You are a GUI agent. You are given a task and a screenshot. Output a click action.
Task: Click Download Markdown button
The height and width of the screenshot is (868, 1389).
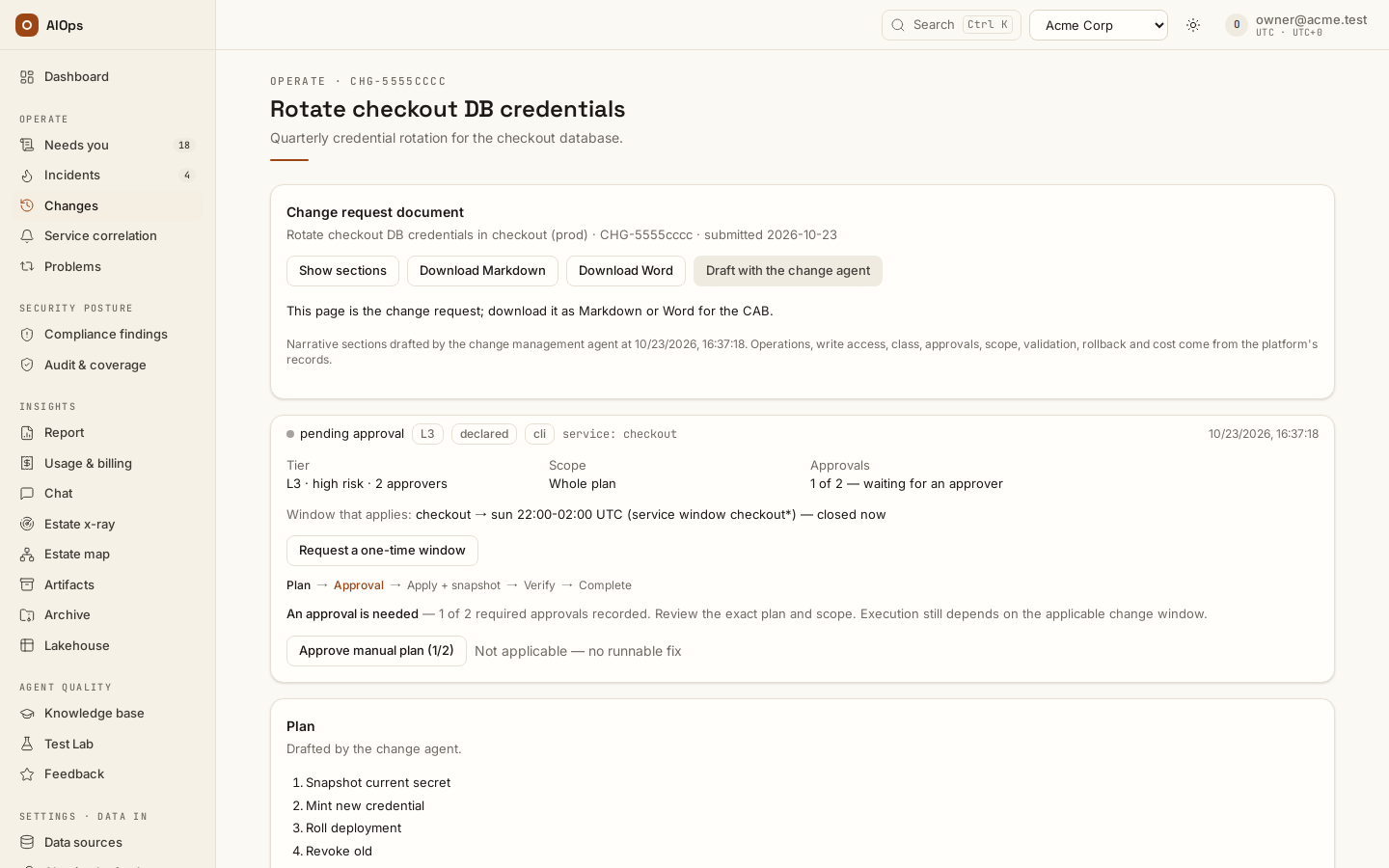pos(482,271)
